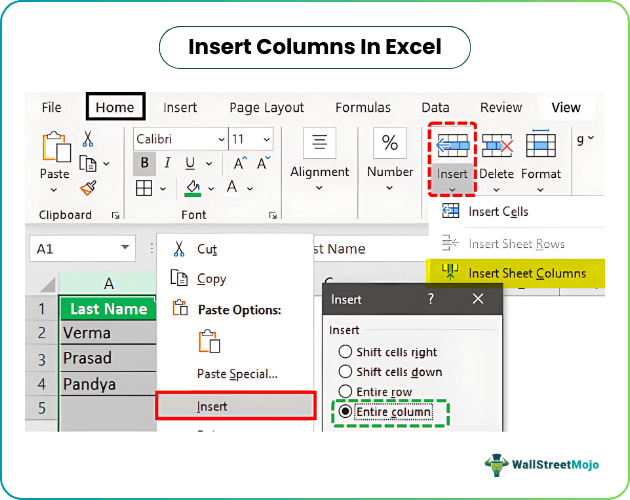Select Shift cells down option
Screen dimensions: 630x500
tap(345, 371)
